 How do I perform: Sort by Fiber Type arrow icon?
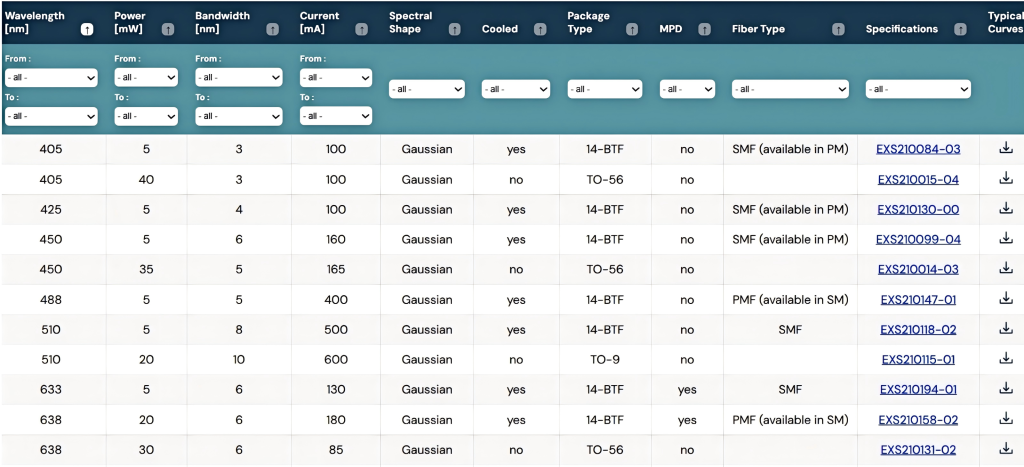(x=839, y=29)
